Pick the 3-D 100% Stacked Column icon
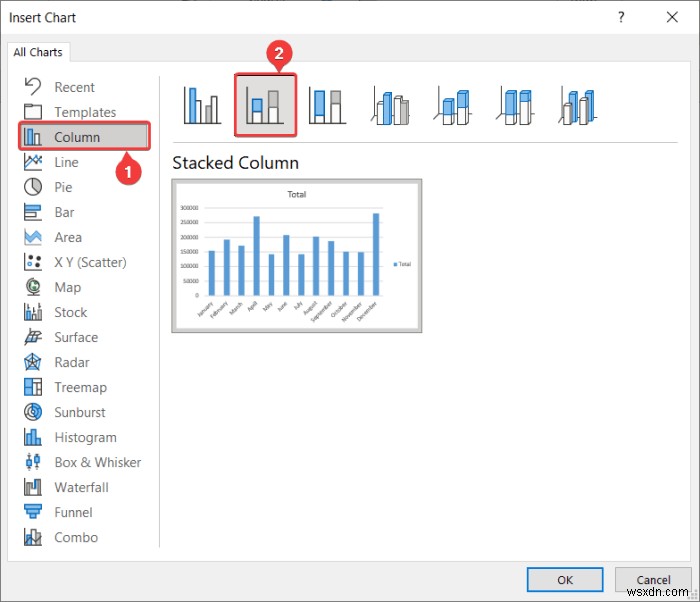The width and height of the screenshot is (700, 602). click(x=515, y=105)
